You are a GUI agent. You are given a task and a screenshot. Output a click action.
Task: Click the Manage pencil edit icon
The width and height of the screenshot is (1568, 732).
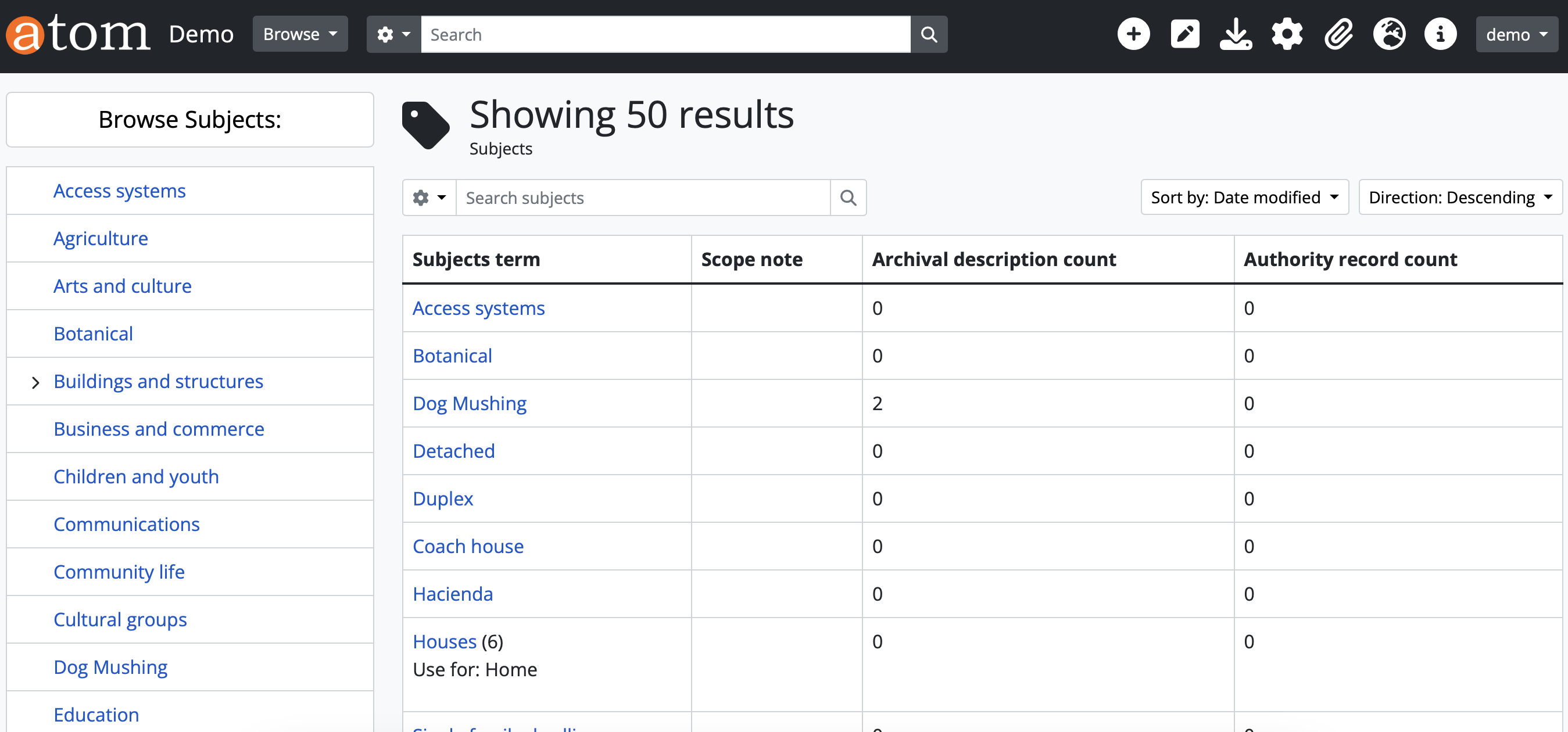tap(1184, 34)
